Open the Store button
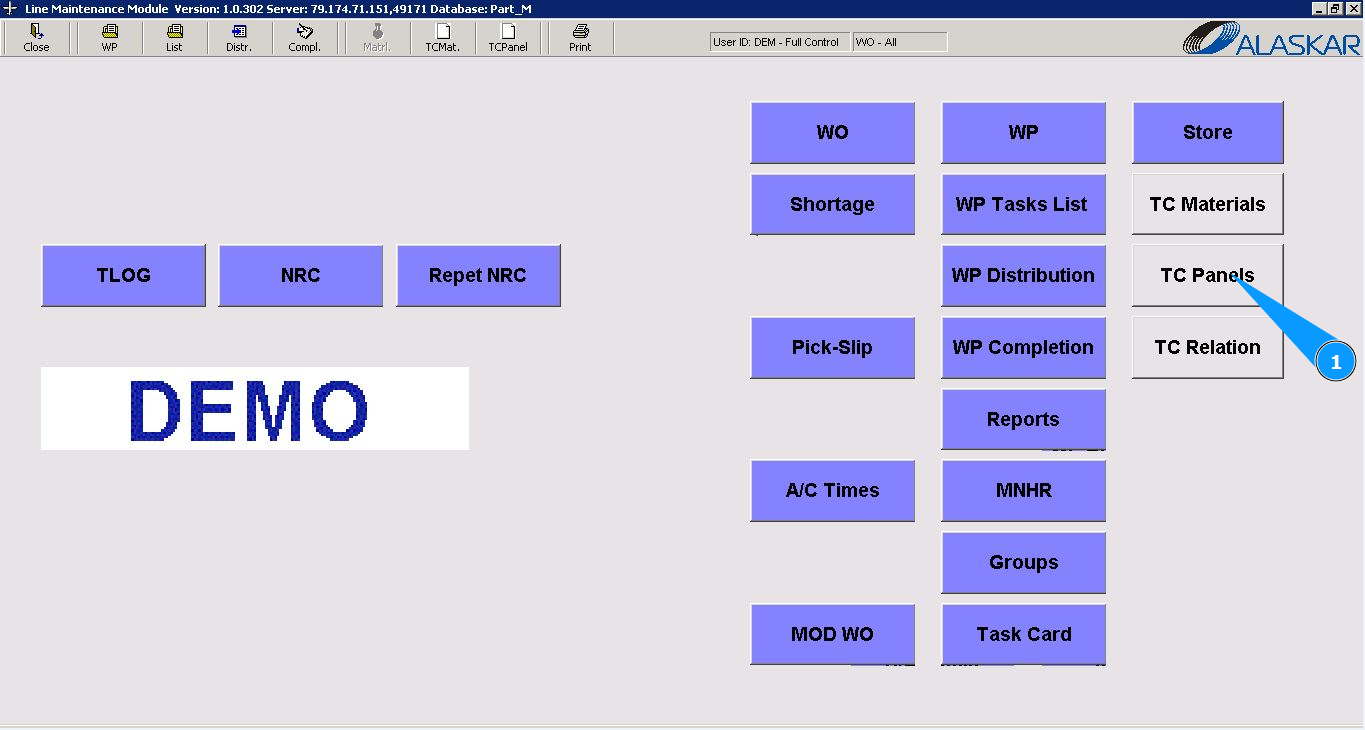This screenshot has height=730, width=1365. pyautogui.click(x=1207, y=132)
